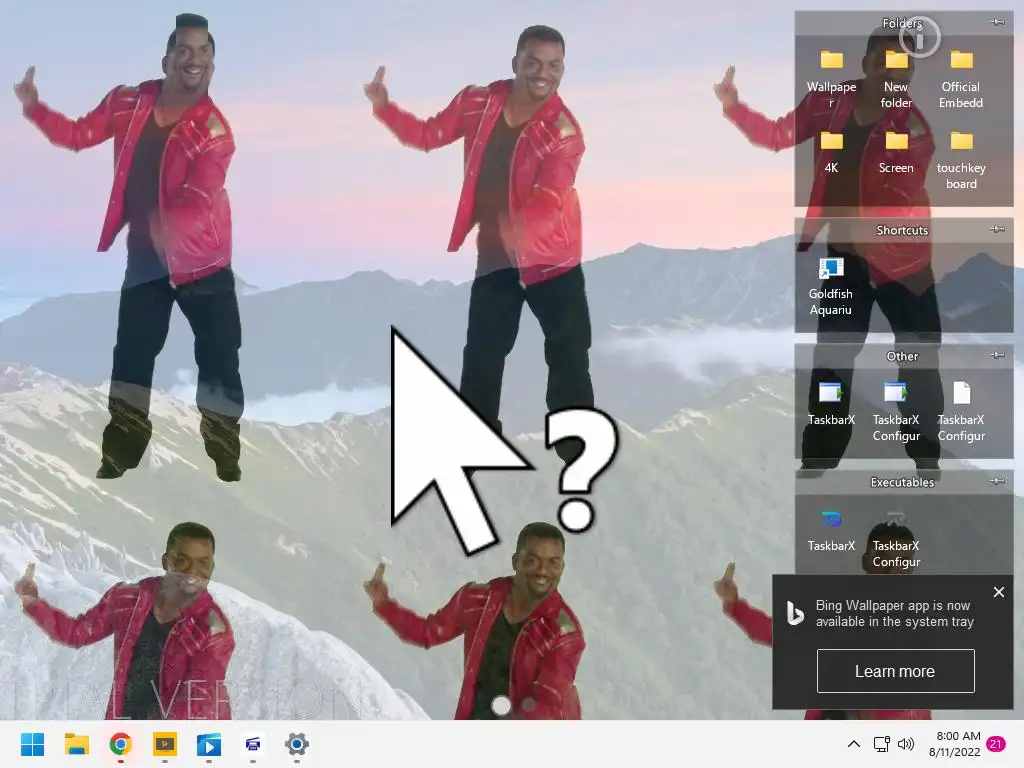
Task: Select the first white page dot
Action: tap(501, 705)
